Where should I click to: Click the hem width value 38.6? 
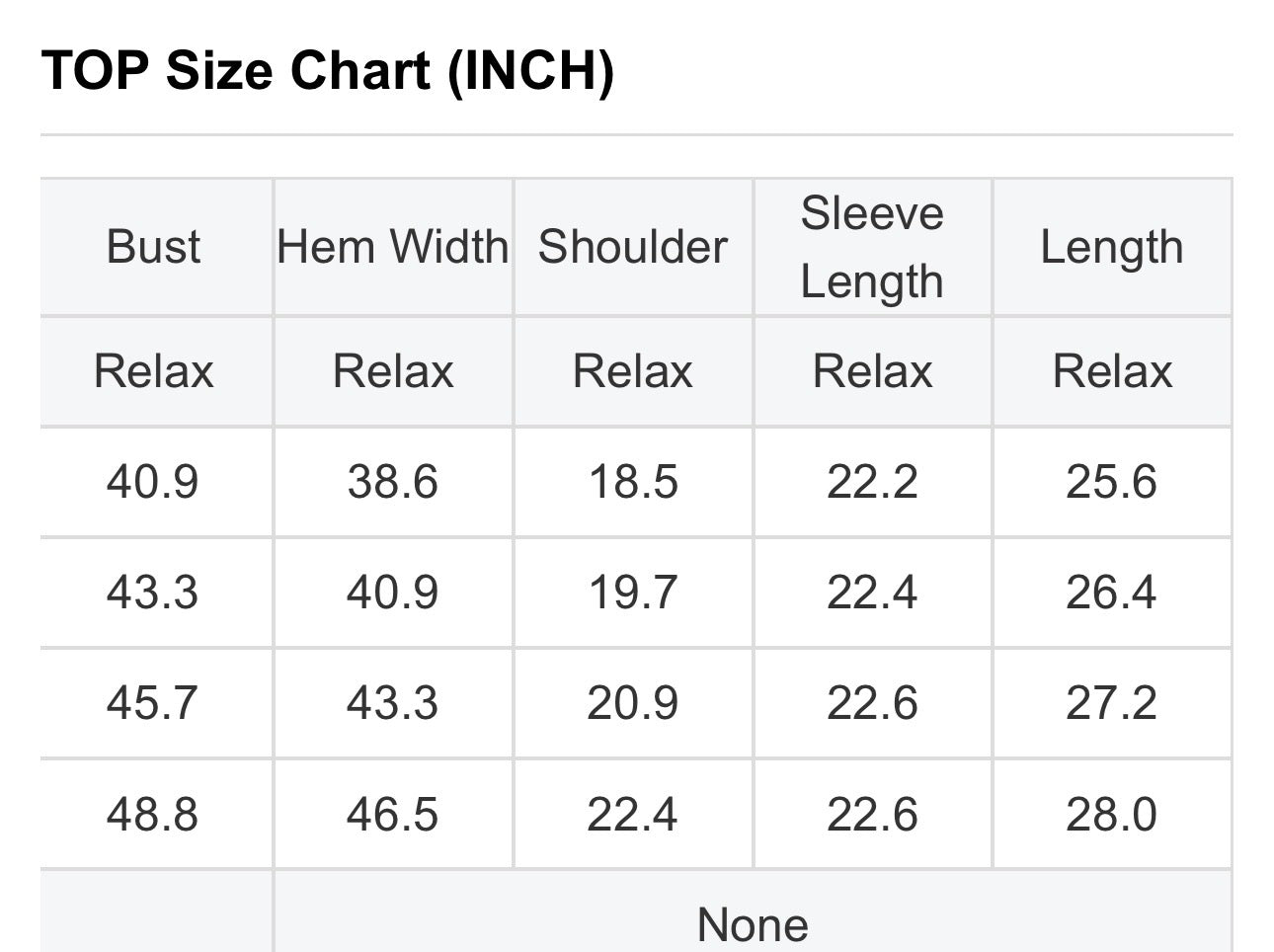pos(393,483)
